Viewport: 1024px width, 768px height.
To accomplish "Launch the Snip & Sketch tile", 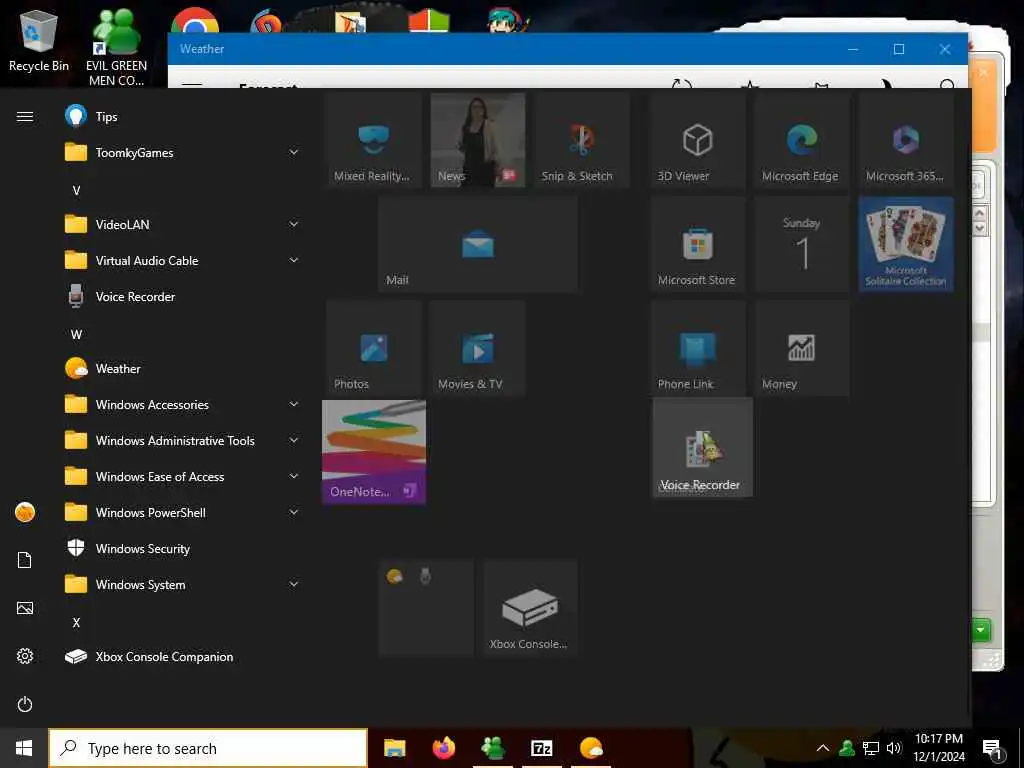I will 582,140.
